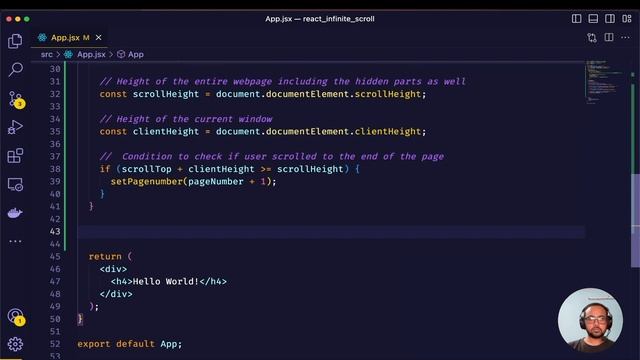Image resolution: width=640 pixels, height=360 pixels.
Task: Click 'scrollTop' in the if condition
Action: pos(147,169)
